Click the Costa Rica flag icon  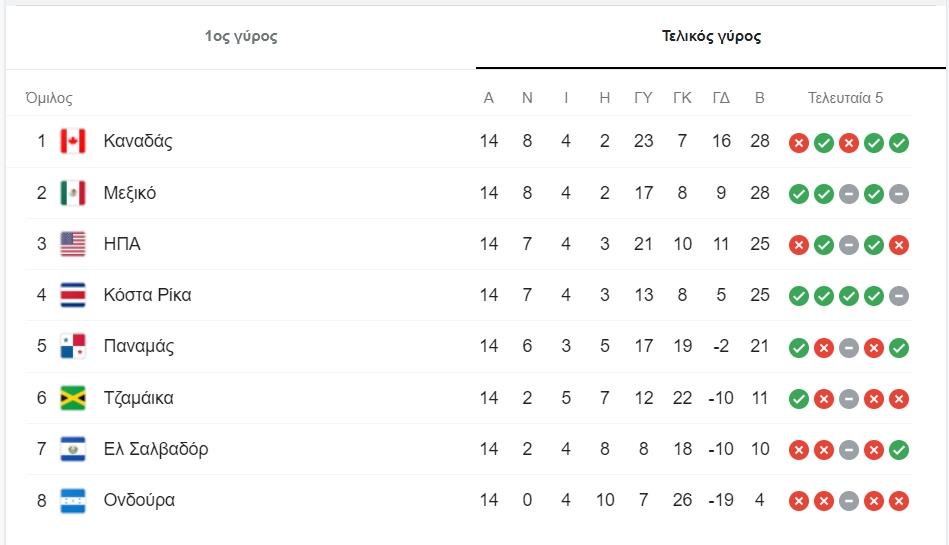point(73,295)
